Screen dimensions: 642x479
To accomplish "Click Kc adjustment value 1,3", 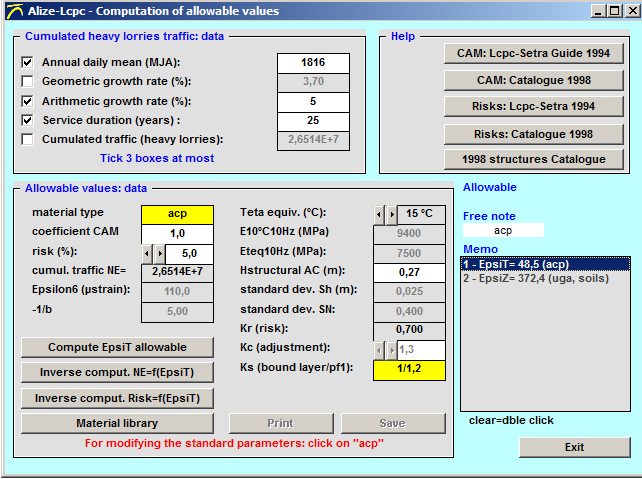I will 421,350.
